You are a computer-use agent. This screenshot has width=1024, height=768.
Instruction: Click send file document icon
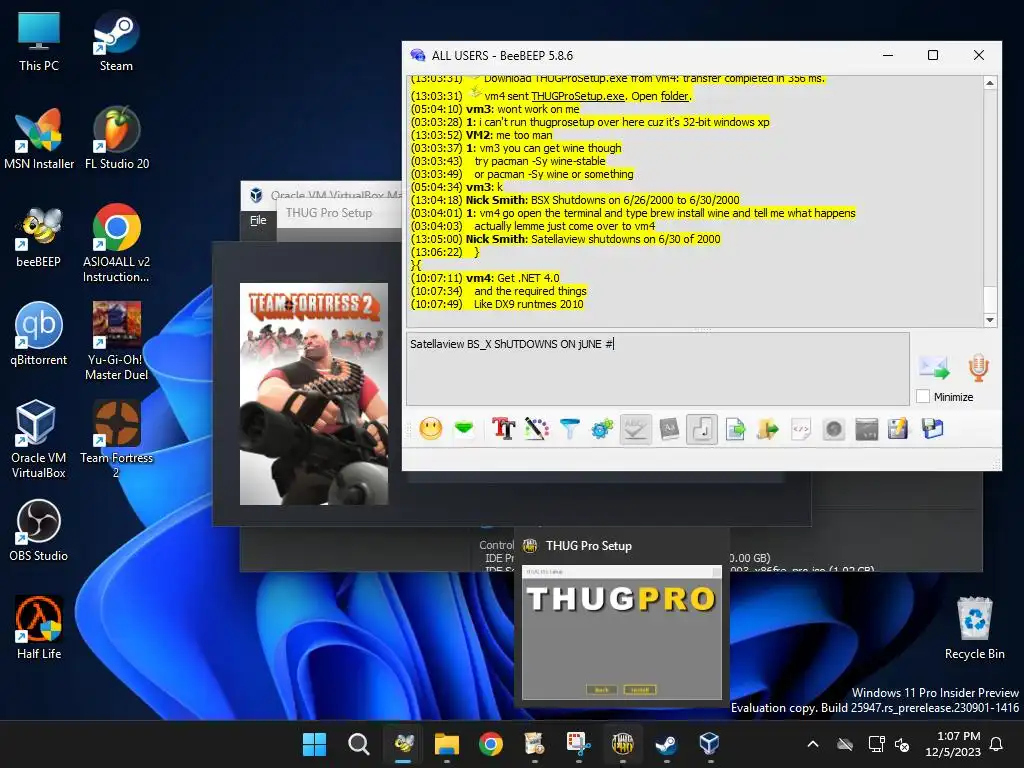[x=735, y=429]
